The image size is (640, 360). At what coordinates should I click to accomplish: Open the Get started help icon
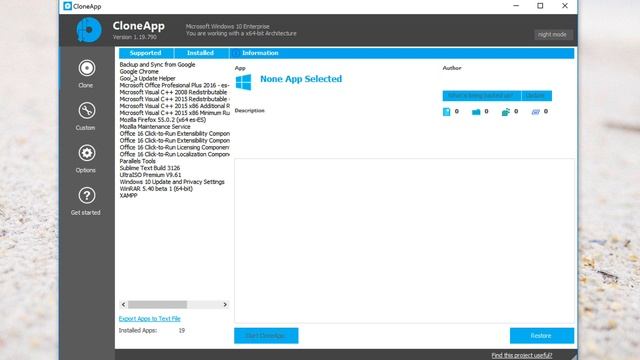[x=86, y=201]
